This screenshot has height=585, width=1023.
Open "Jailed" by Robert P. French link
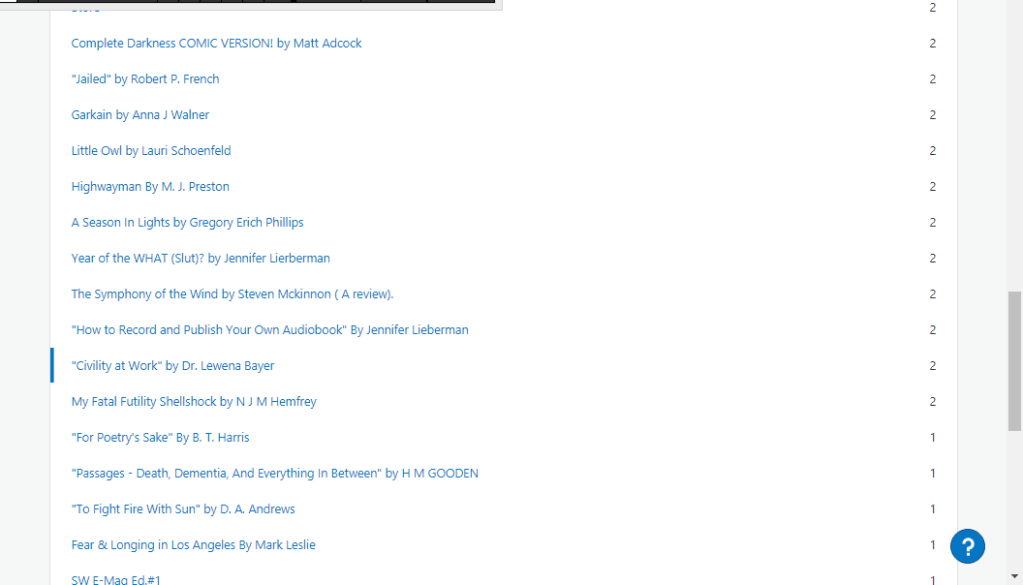click(145, 79)
